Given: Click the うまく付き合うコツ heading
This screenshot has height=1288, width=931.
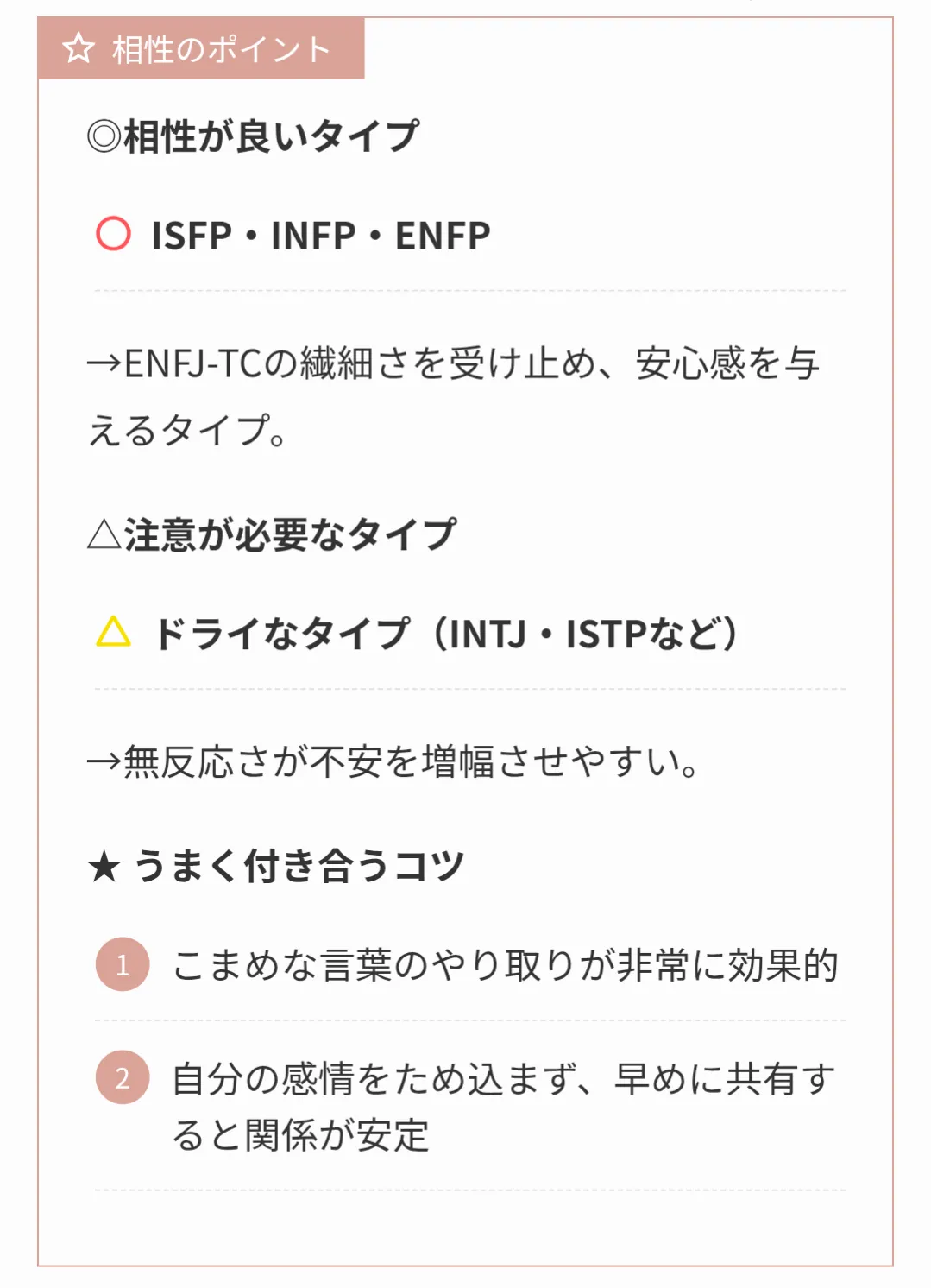Looking at the screenshot, I should click(x=299, y=866).
